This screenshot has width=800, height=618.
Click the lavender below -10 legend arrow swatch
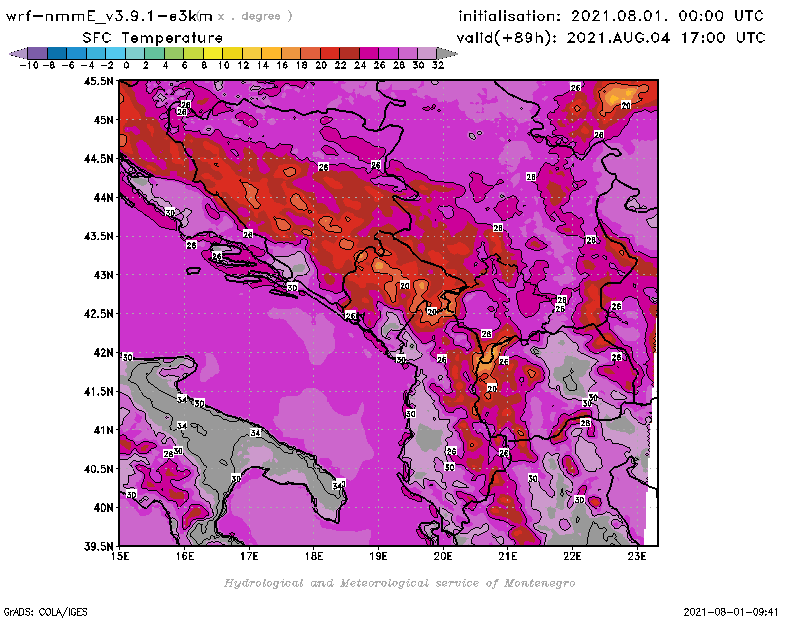click(x=18, y=54)
